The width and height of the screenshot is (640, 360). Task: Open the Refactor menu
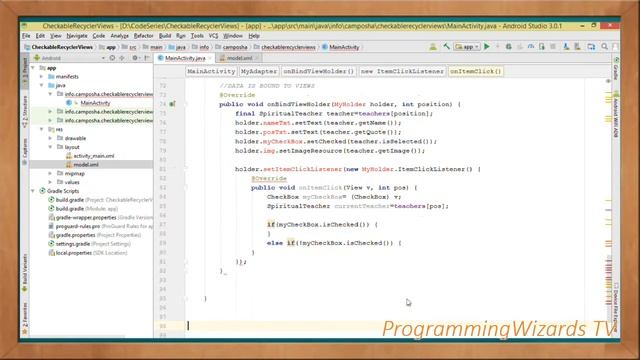[143, 36]
